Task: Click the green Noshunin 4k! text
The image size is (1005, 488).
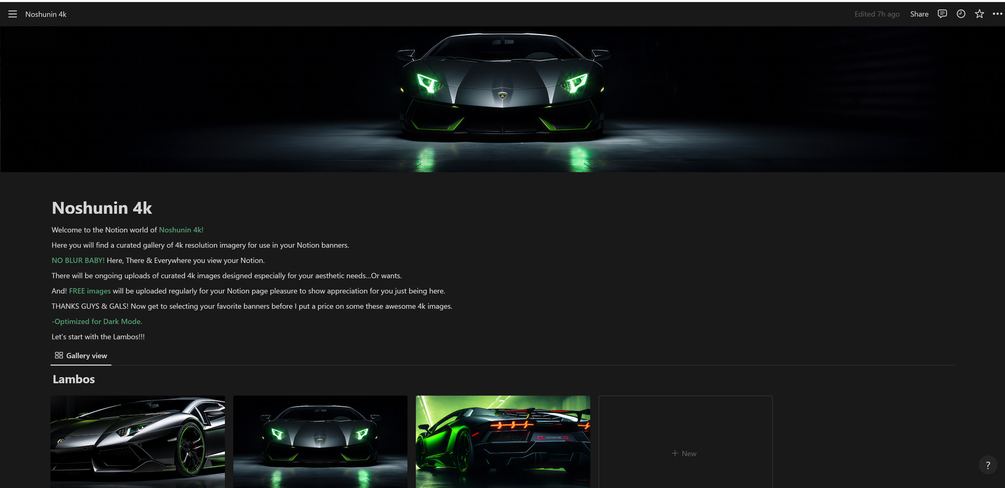Action: [x=181, y=230]
